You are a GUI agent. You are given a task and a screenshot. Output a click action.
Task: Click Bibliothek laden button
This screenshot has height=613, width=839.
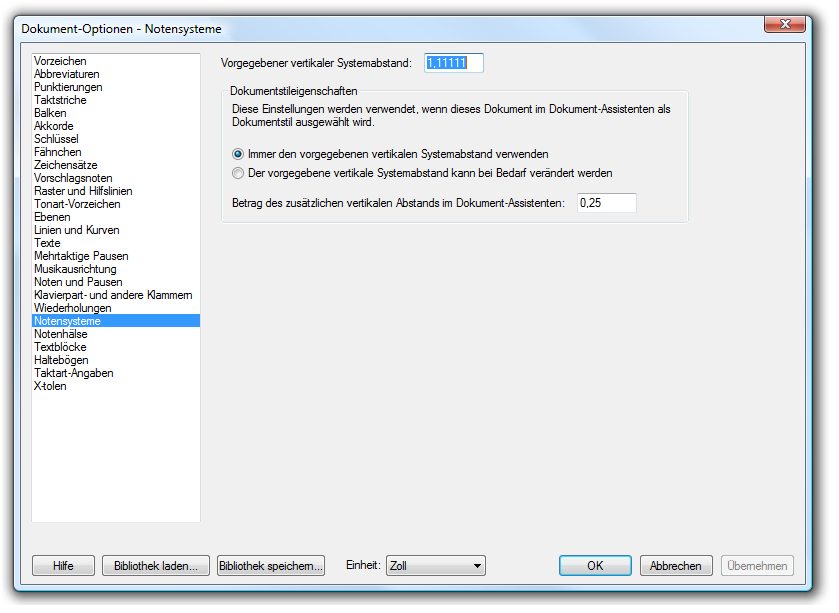point(156,566)
